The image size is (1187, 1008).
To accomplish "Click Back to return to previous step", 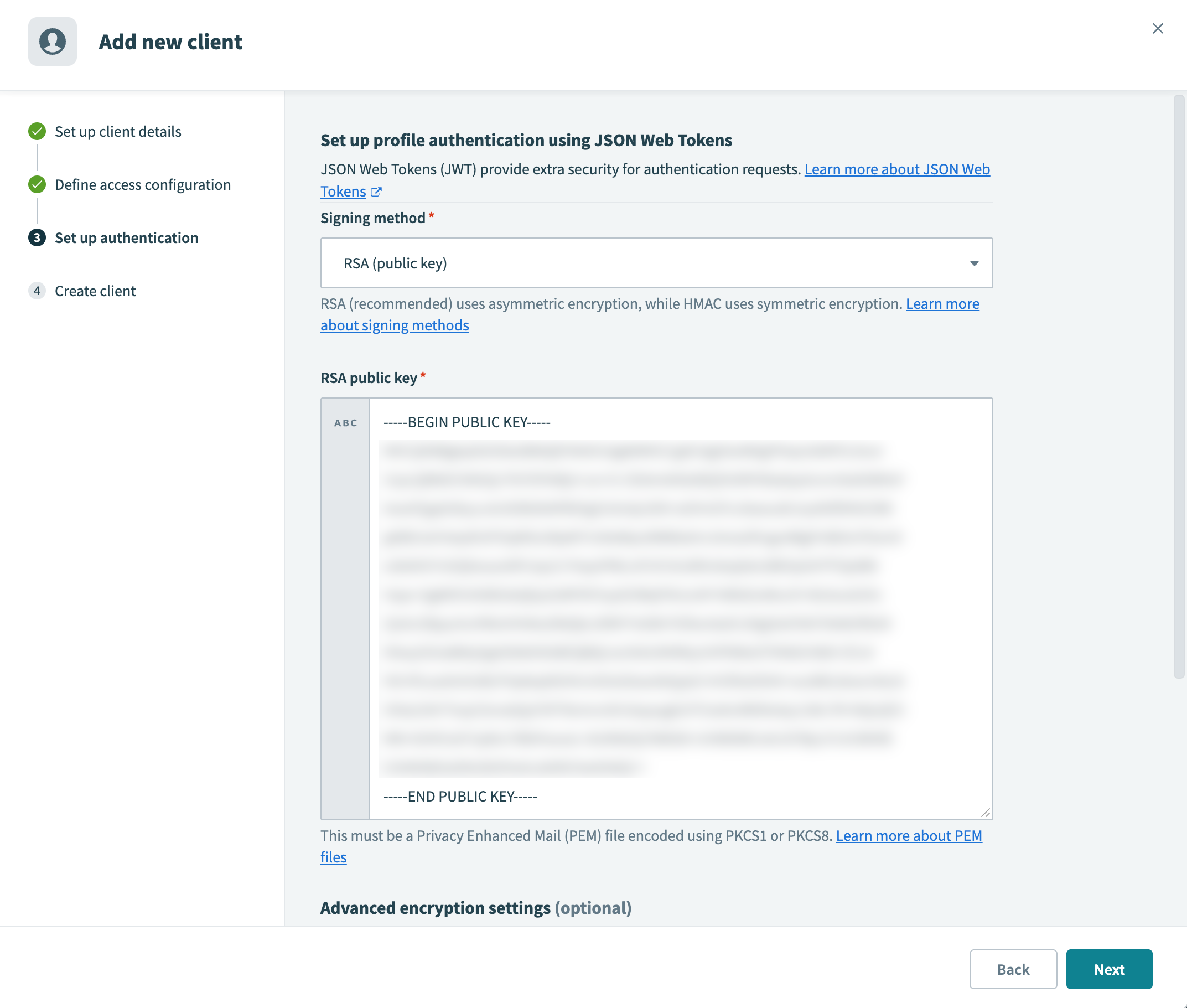I will point(1013,969).
